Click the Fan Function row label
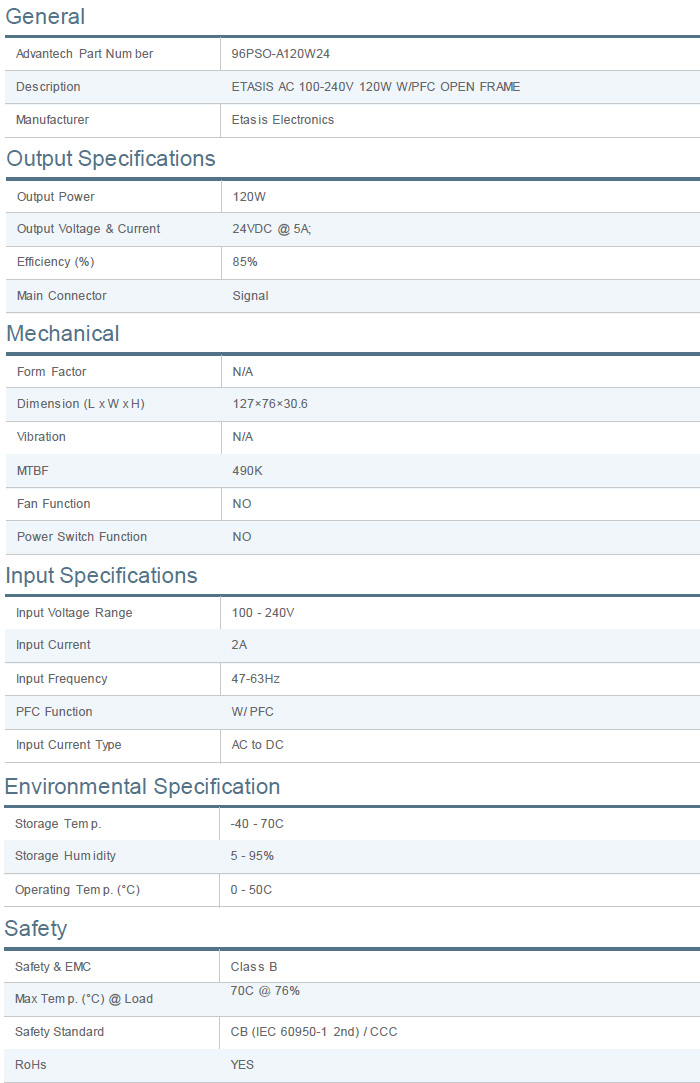The width and height of the screenshot is (700, 1083). tap(53, 504)
